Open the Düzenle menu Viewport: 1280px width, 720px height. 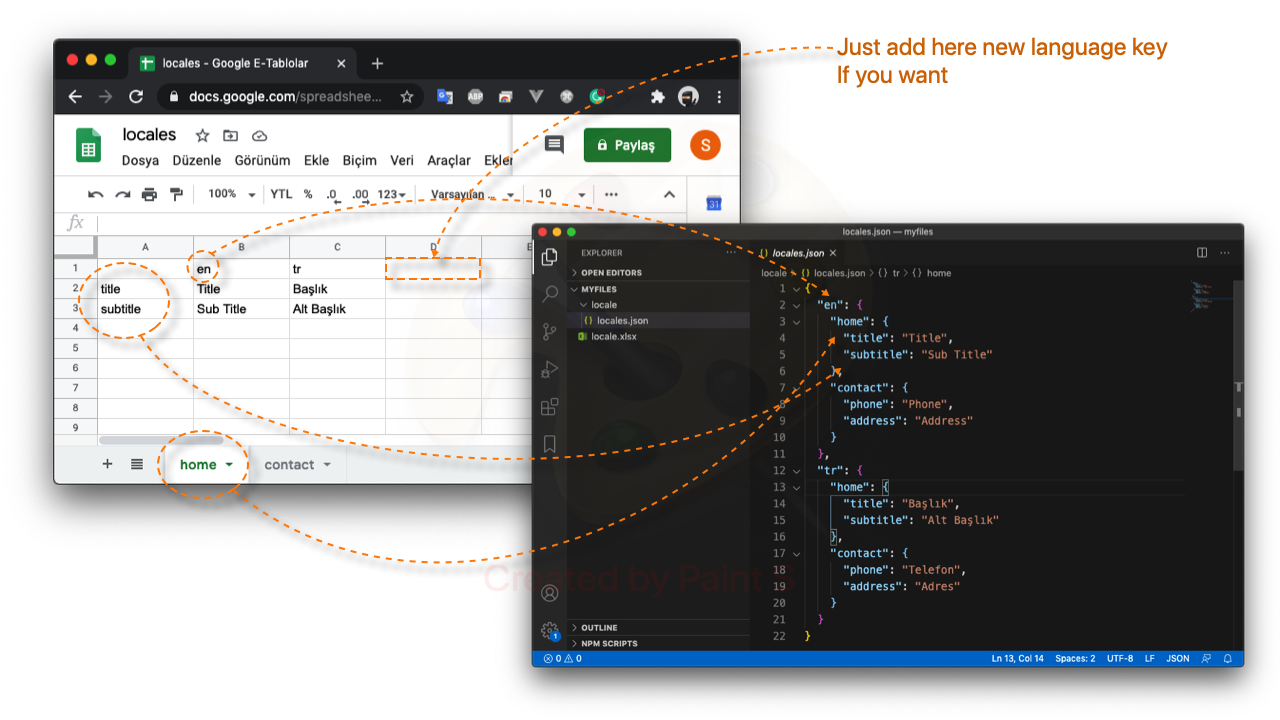click(197, 160)
